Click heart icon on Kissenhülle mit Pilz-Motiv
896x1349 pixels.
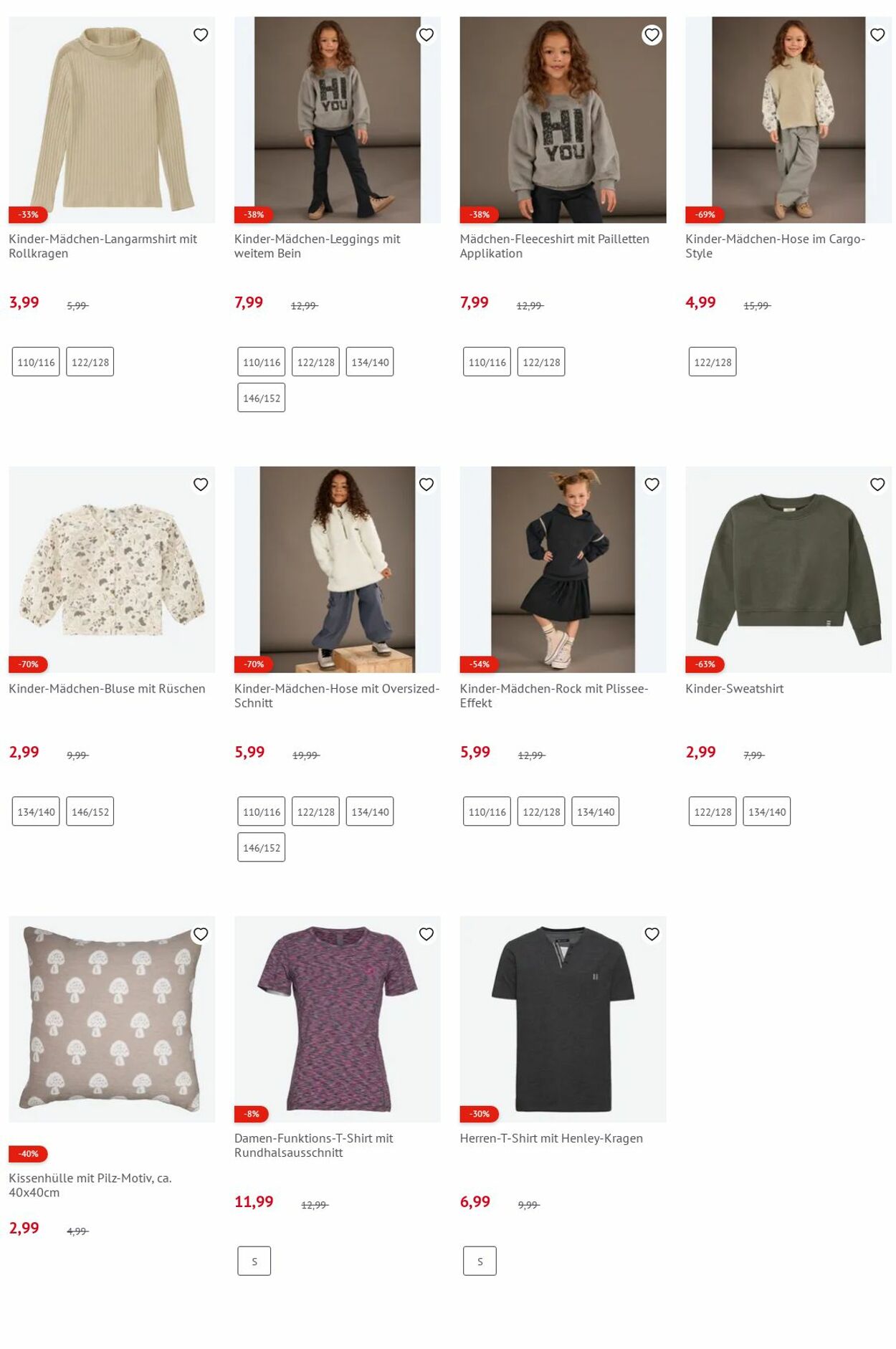[201, 934]
